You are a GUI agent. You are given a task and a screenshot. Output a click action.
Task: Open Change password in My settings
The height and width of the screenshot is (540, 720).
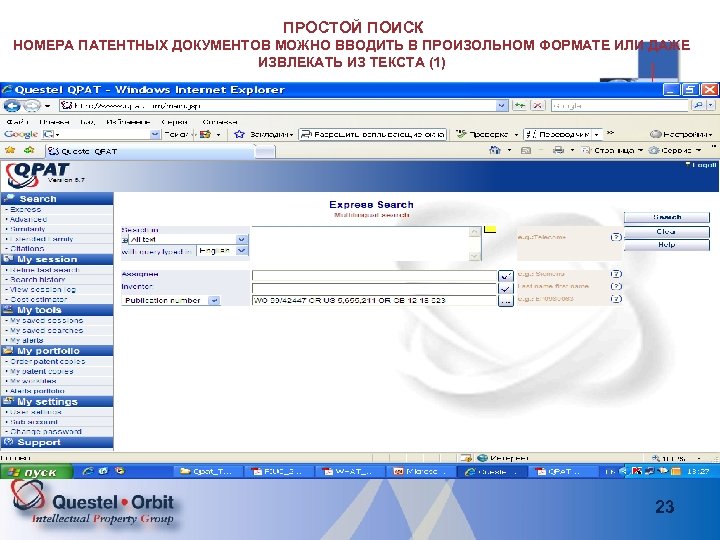coord(45,432)
